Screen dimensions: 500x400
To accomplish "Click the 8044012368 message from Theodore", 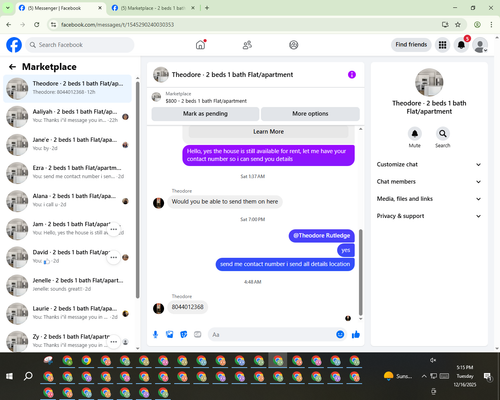I will tap(187, 307).
